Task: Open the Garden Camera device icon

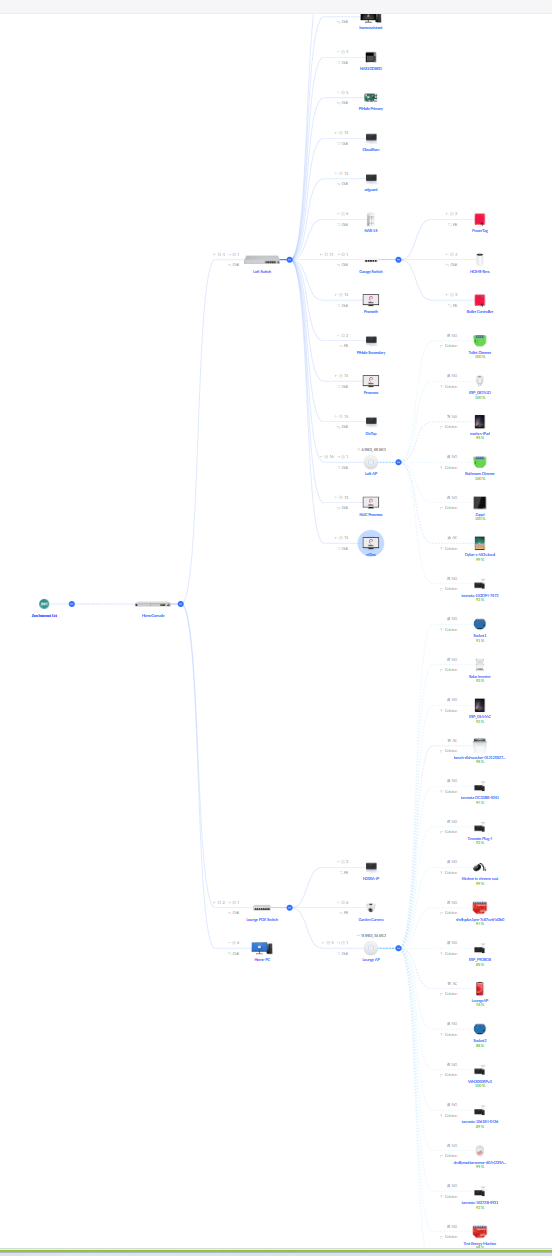Action: [x=371, y=907]
